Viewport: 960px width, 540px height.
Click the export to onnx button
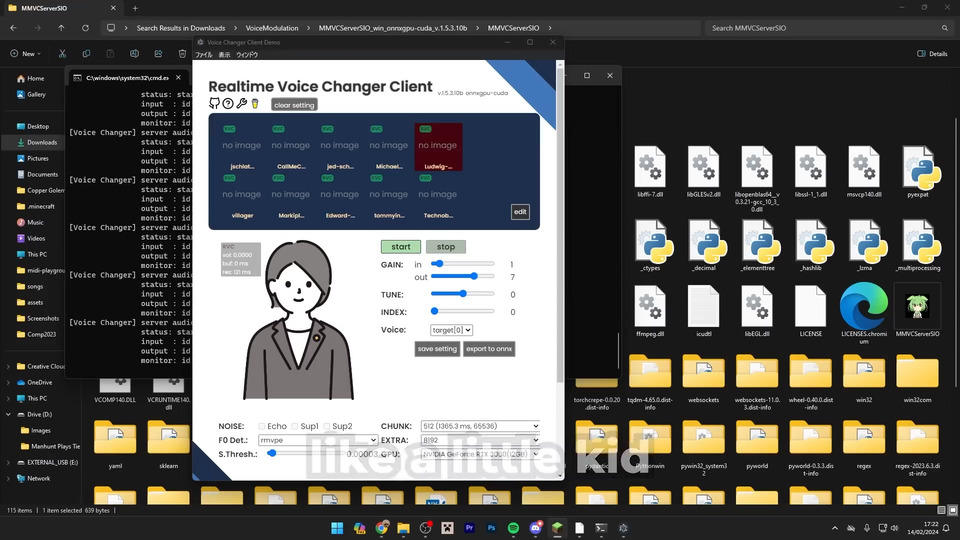pos(489,349)
